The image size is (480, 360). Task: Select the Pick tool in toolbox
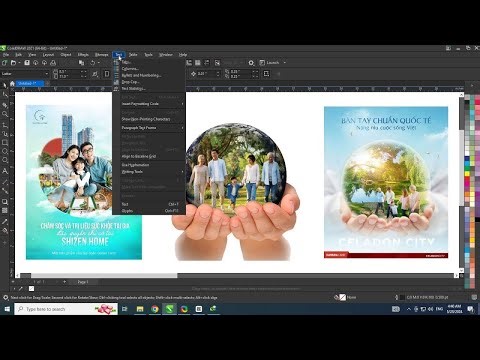point(5,86)
